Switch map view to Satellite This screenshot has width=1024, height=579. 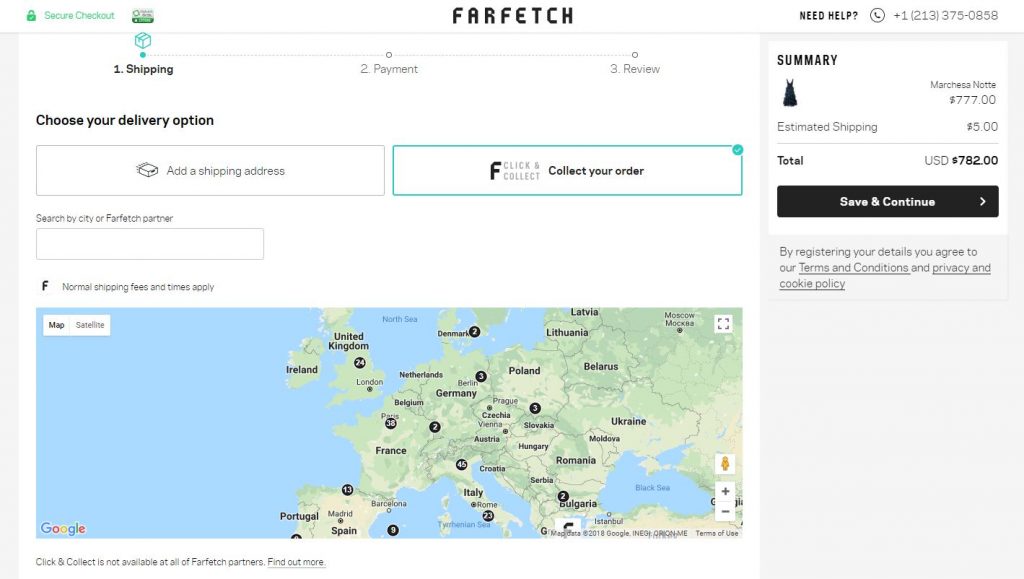[90, 325]
